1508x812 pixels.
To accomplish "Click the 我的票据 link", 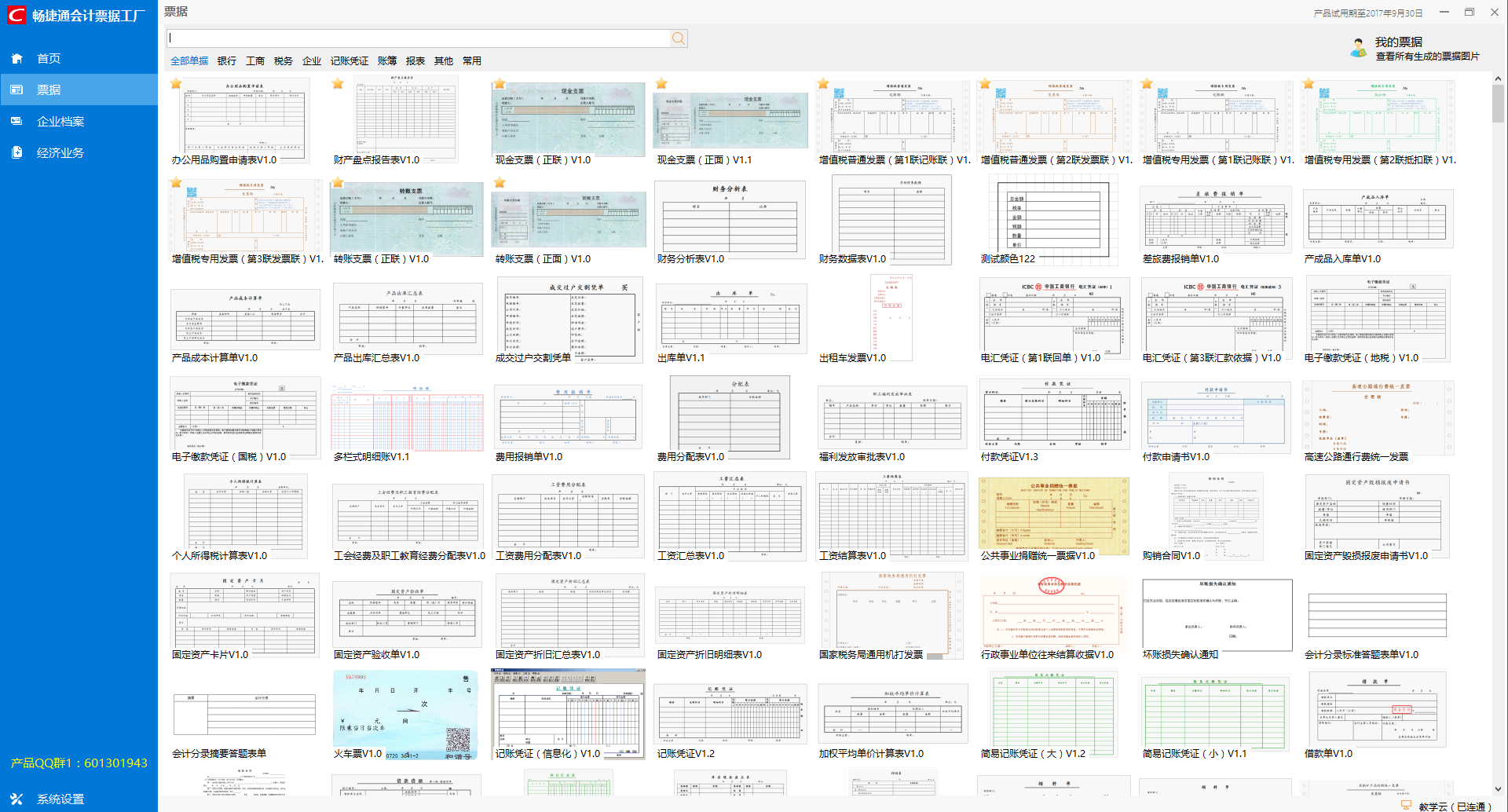I will coord(1399,42).
